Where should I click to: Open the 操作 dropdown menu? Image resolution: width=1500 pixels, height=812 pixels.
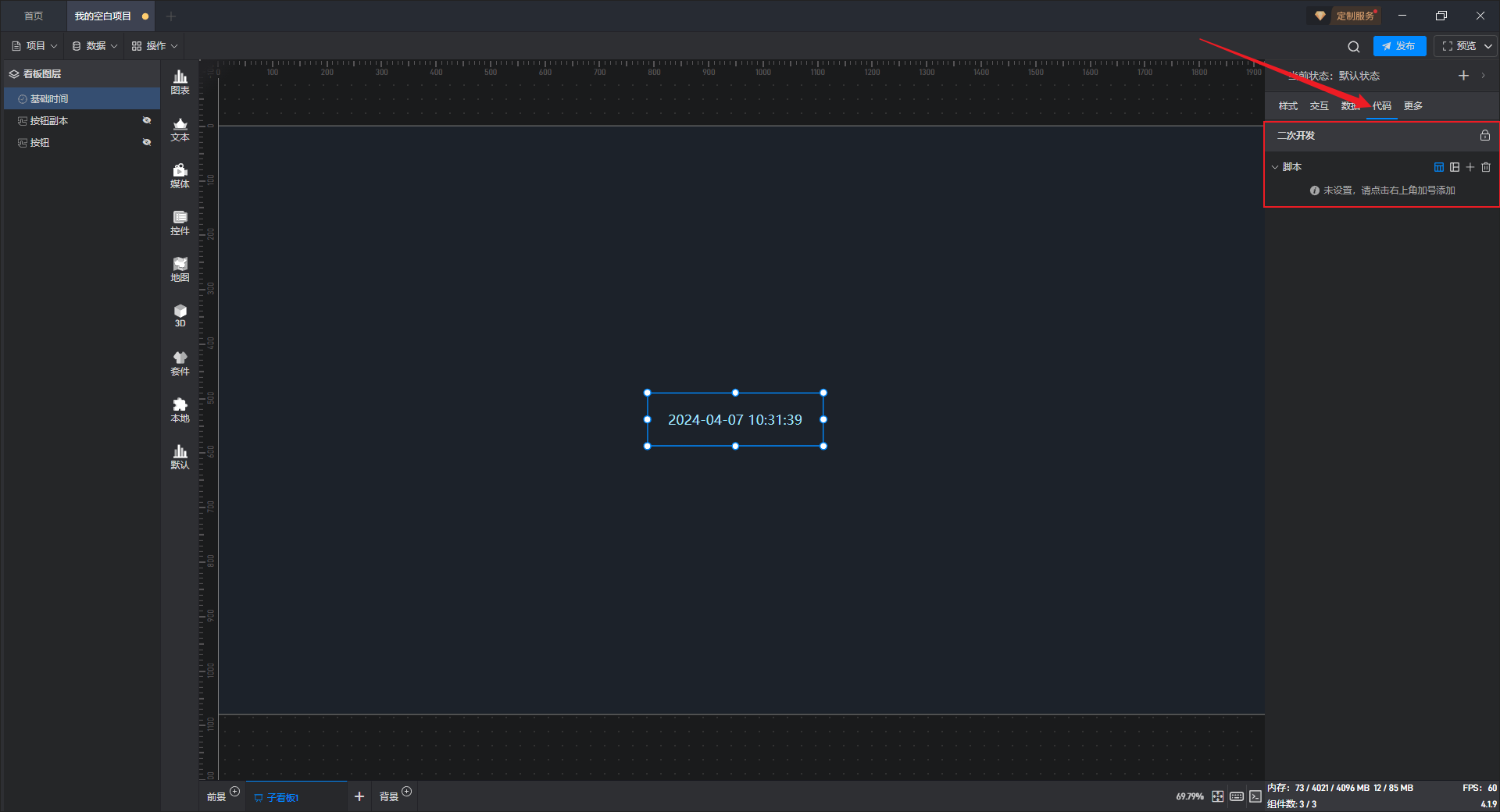pos(155,46)
